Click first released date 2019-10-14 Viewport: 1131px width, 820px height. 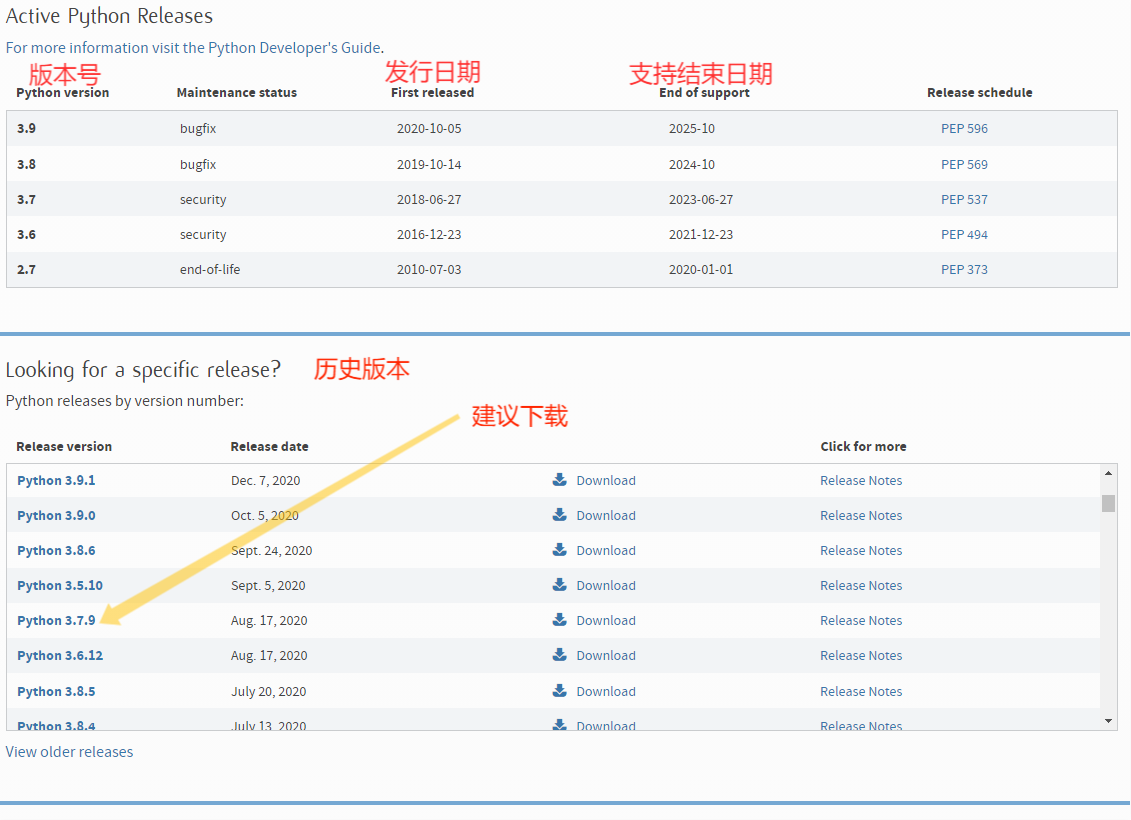(429, 164)
